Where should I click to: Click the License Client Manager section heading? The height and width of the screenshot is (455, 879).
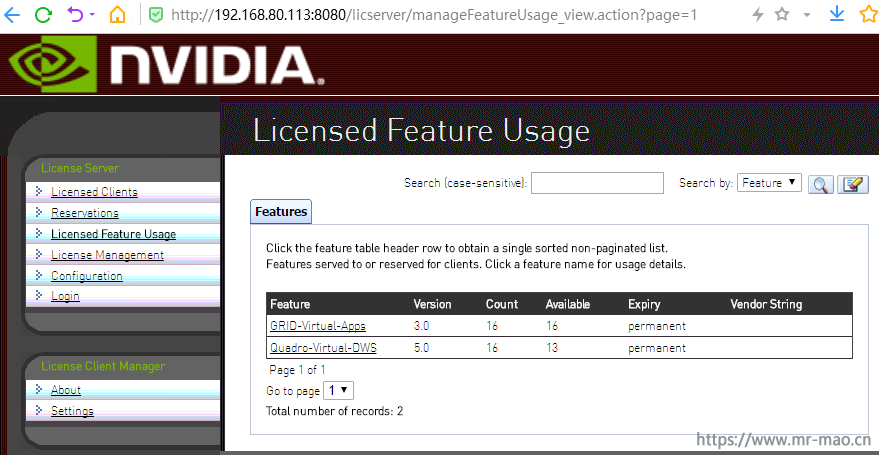pos(103,366)
